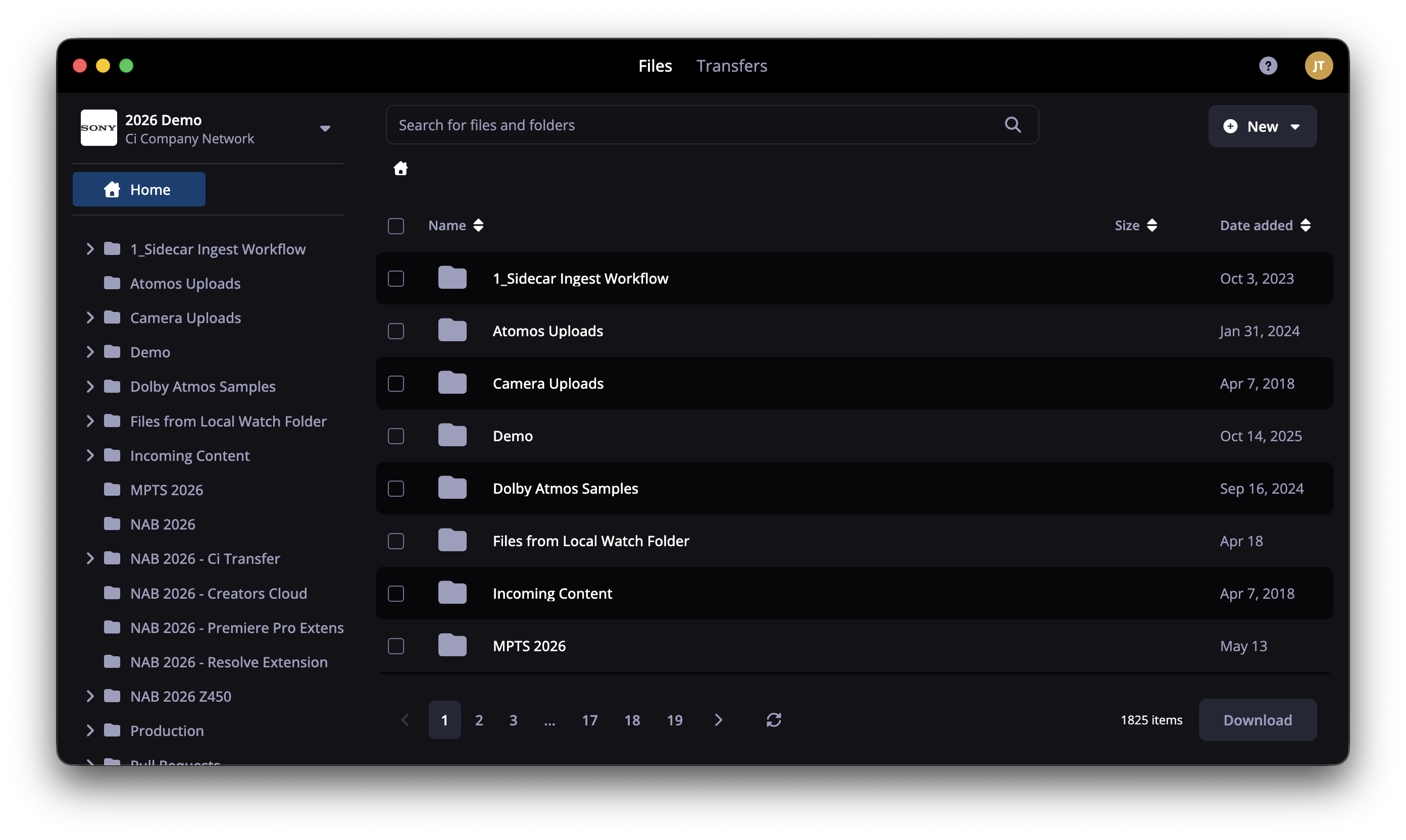Click the refresh list icon
The height and width of the screenshot is (840, 1406).
coord(774,719)
